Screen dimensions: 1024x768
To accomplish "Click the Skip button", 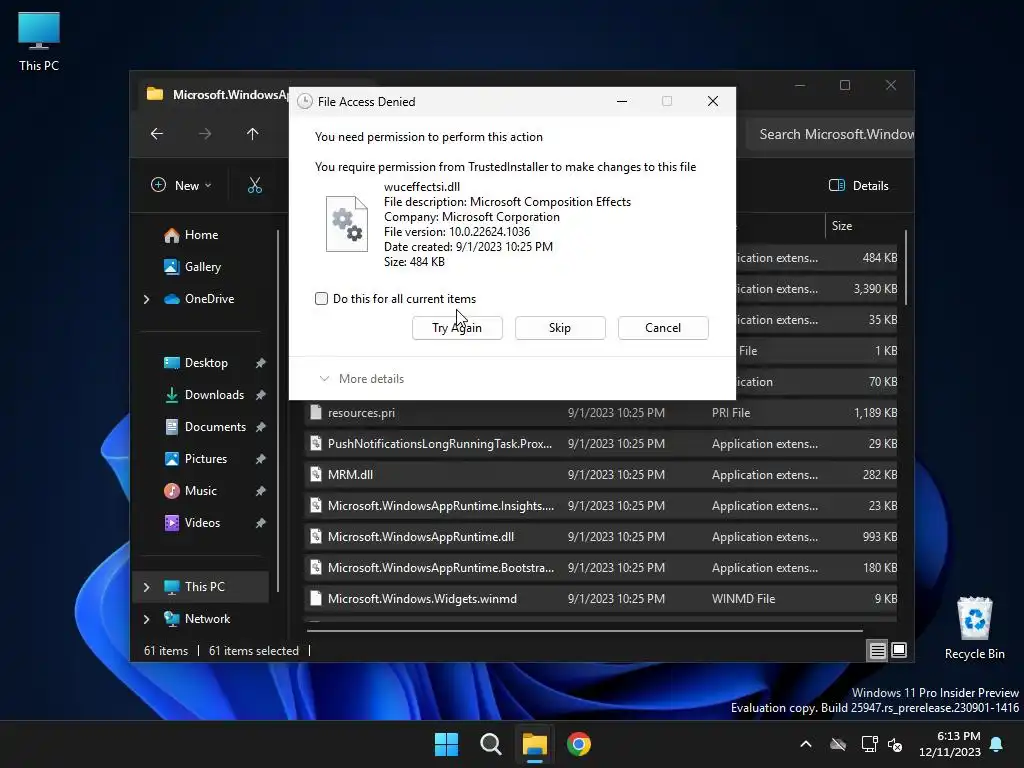I will coord(560,328).
